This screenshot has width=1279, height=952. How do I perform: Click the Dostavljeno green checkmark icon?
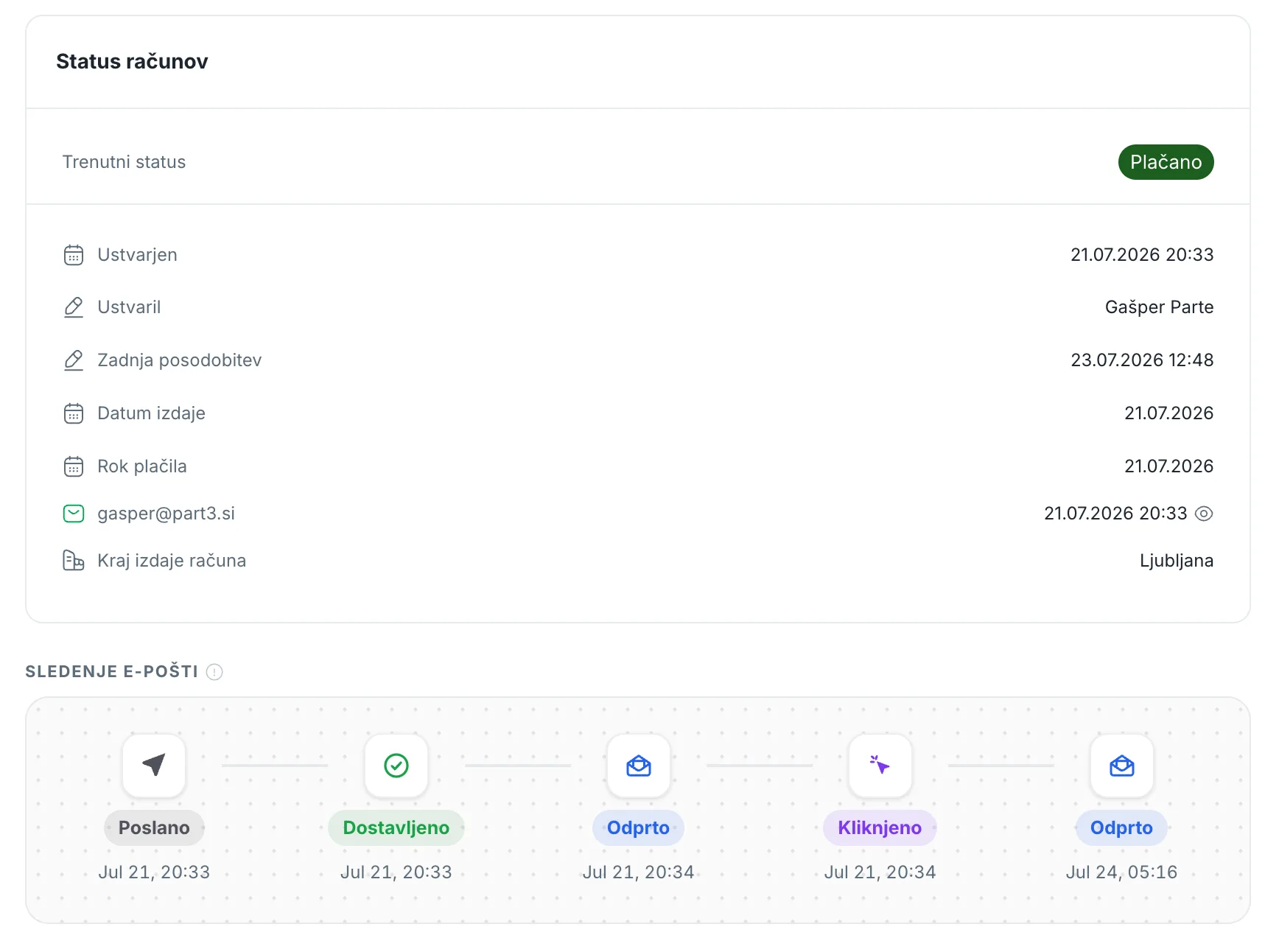[x=396, y=766]
